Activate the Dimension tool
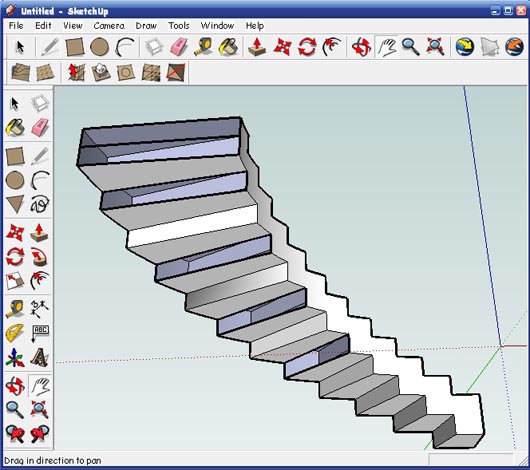Viewport: 530px width, 470px height. tap(40, 309)
